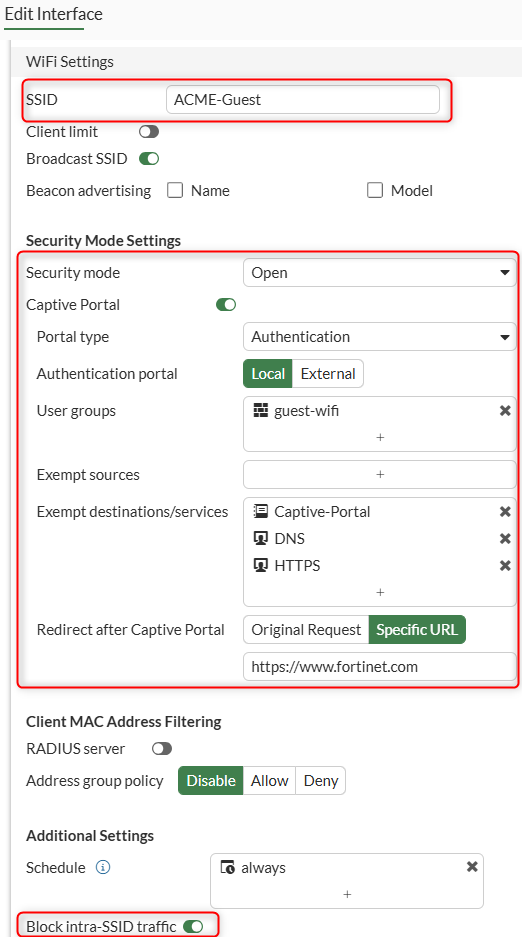Click the Schedule info icon
This screenshot has height=937, width=522.
point(103,867)
